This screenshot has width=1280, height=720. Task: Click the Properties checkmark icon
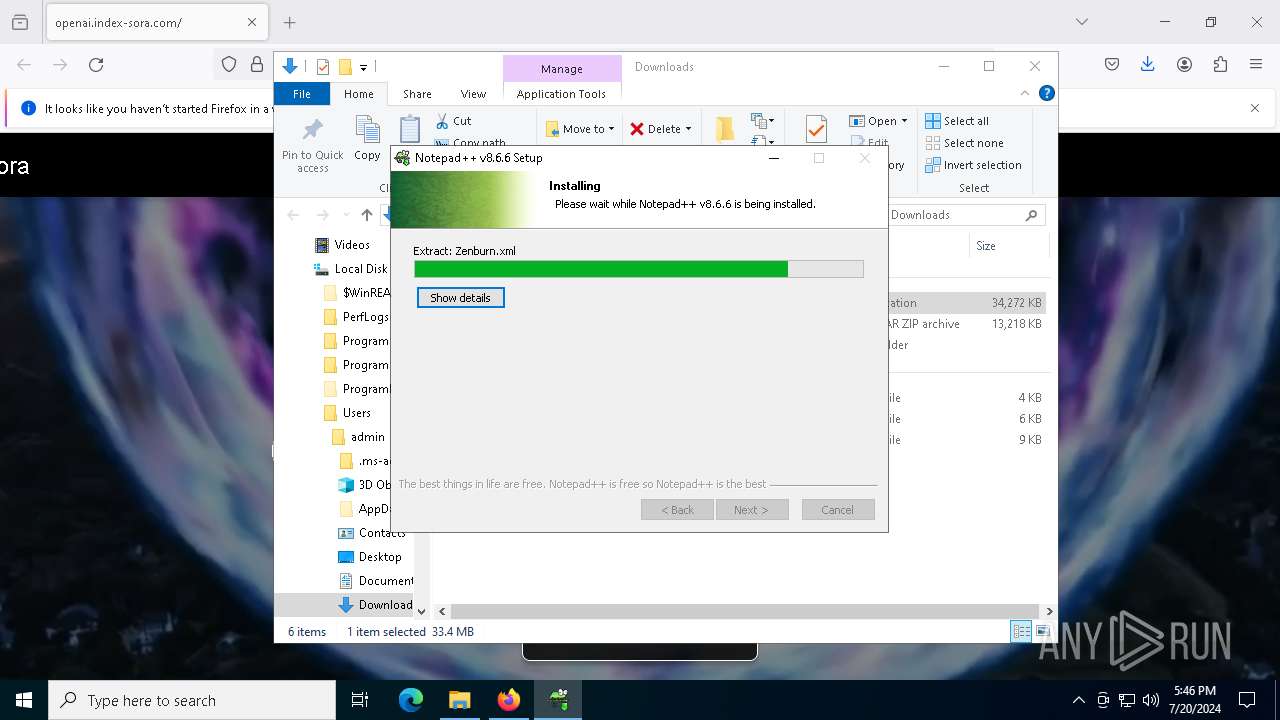816,129
